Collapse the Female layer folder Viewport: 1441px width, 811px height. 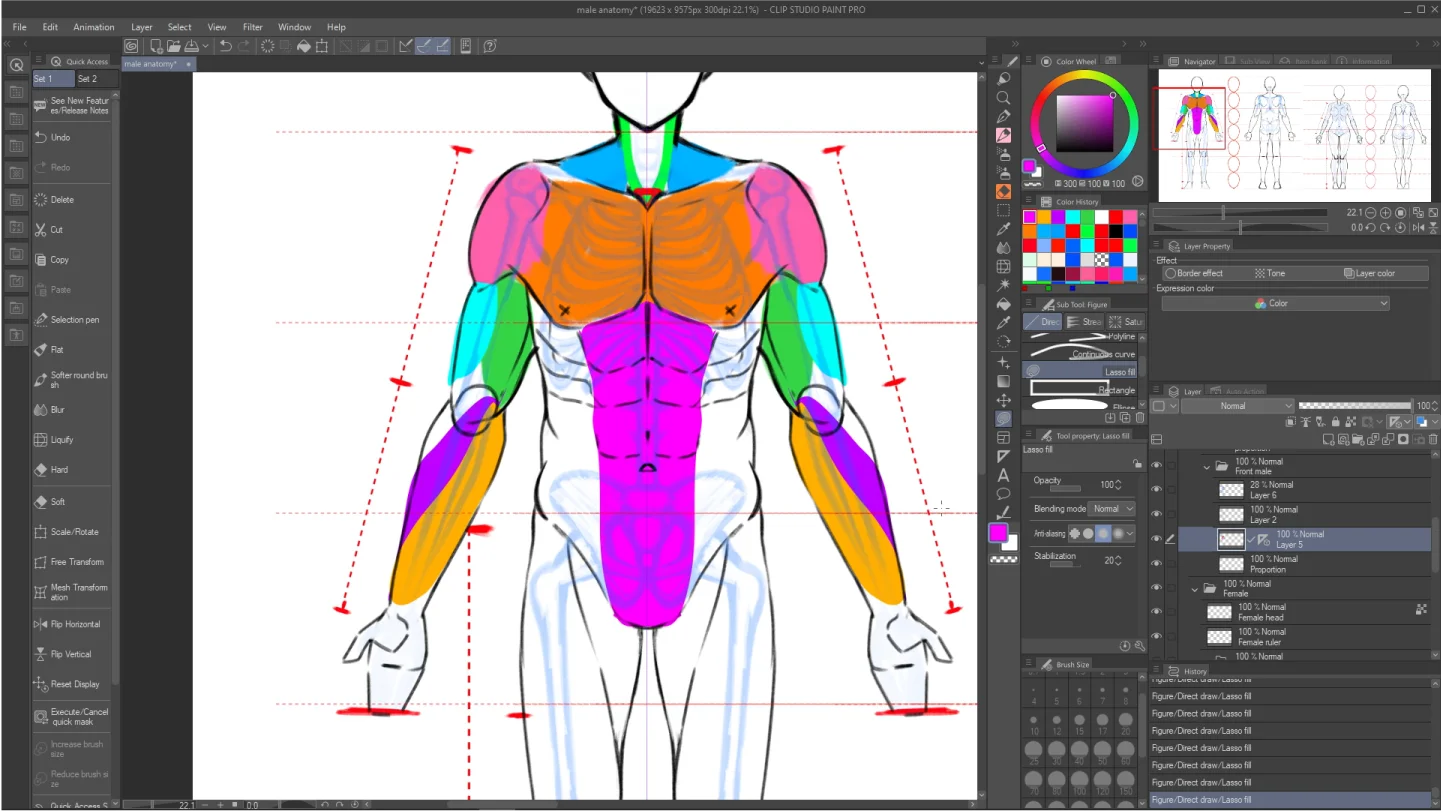point(1194,589)
